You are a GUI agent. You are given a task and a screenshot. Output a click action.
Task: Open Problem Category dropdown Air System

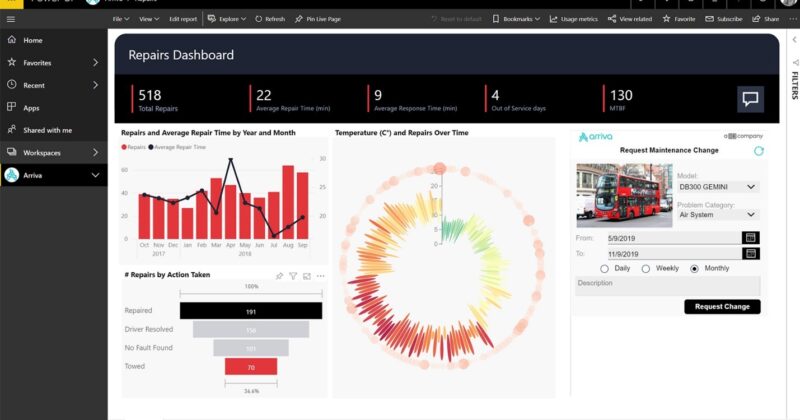[x=717, y=215]
